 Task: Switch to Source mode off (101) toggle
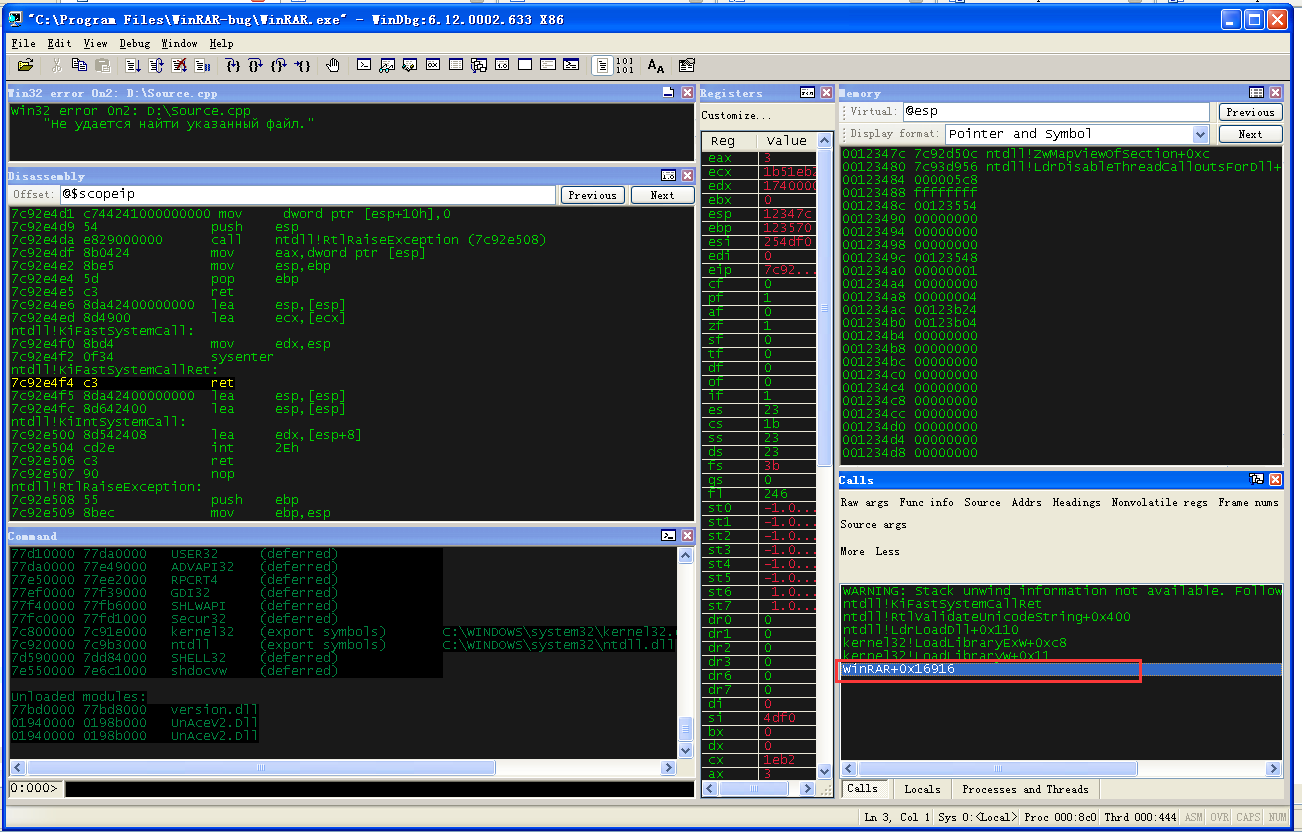click(625, 65)
